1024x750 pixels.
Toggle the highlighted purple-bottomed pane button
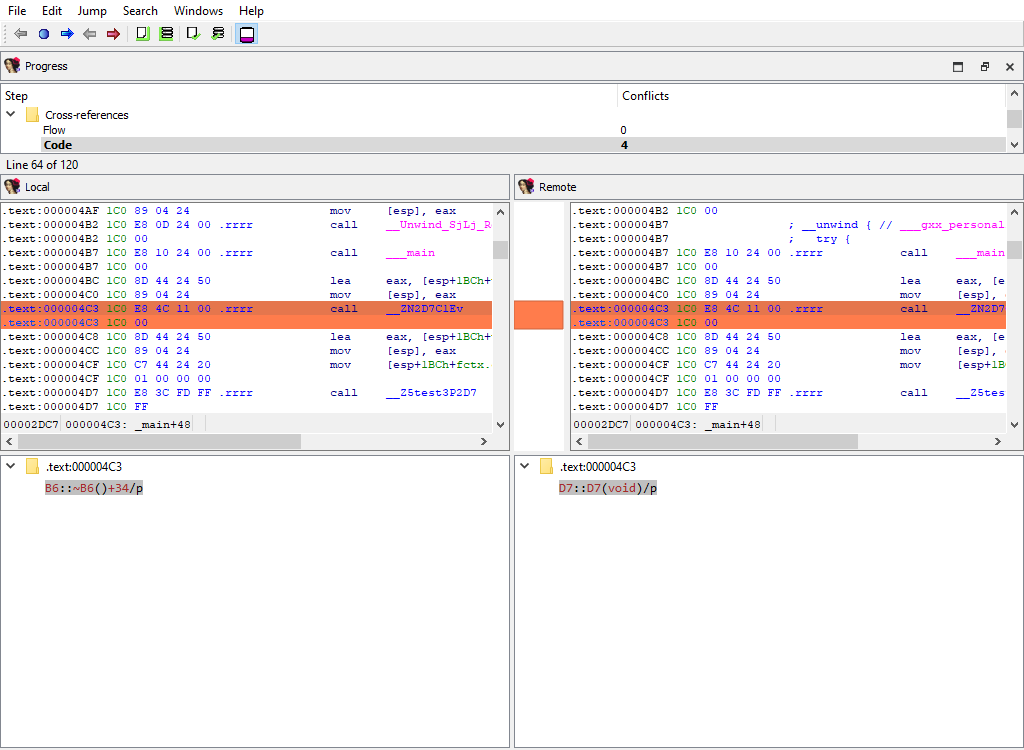point(246,34)
